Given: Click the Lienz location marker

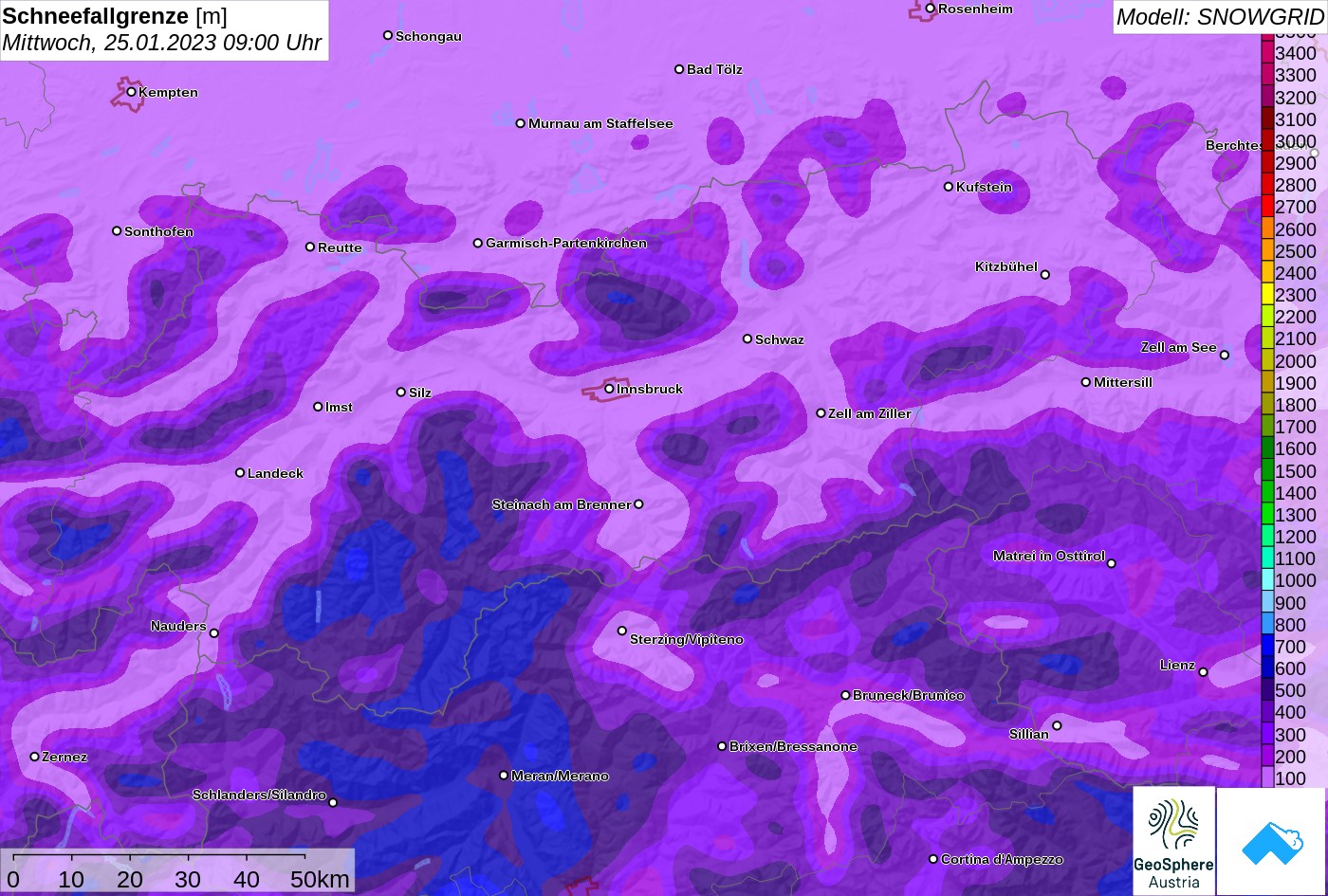Looking at the screenshot, I should (1203, 672).
